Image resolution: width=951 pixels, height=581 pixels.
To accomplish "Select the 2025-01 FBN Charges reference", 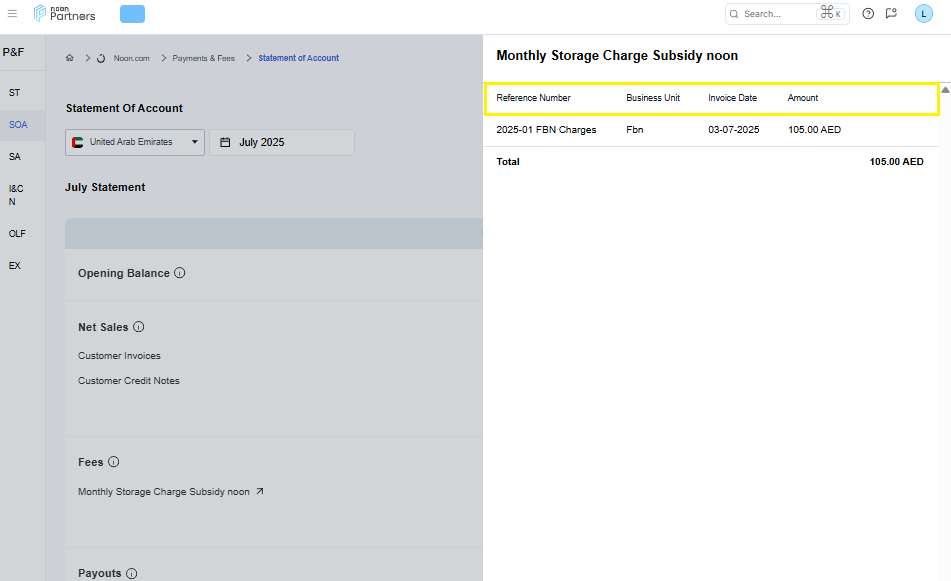I will coord(546,130).
